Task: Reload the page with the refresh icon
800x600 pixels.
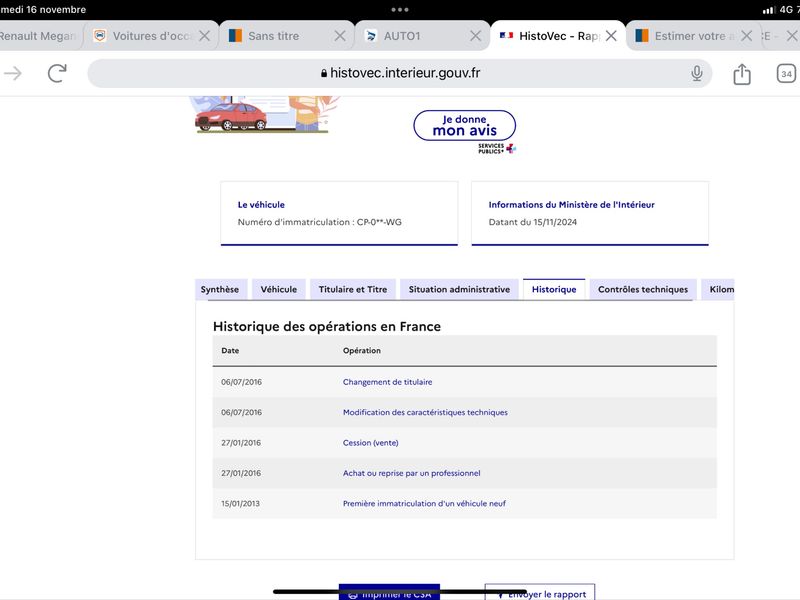Action: [57, 73]
